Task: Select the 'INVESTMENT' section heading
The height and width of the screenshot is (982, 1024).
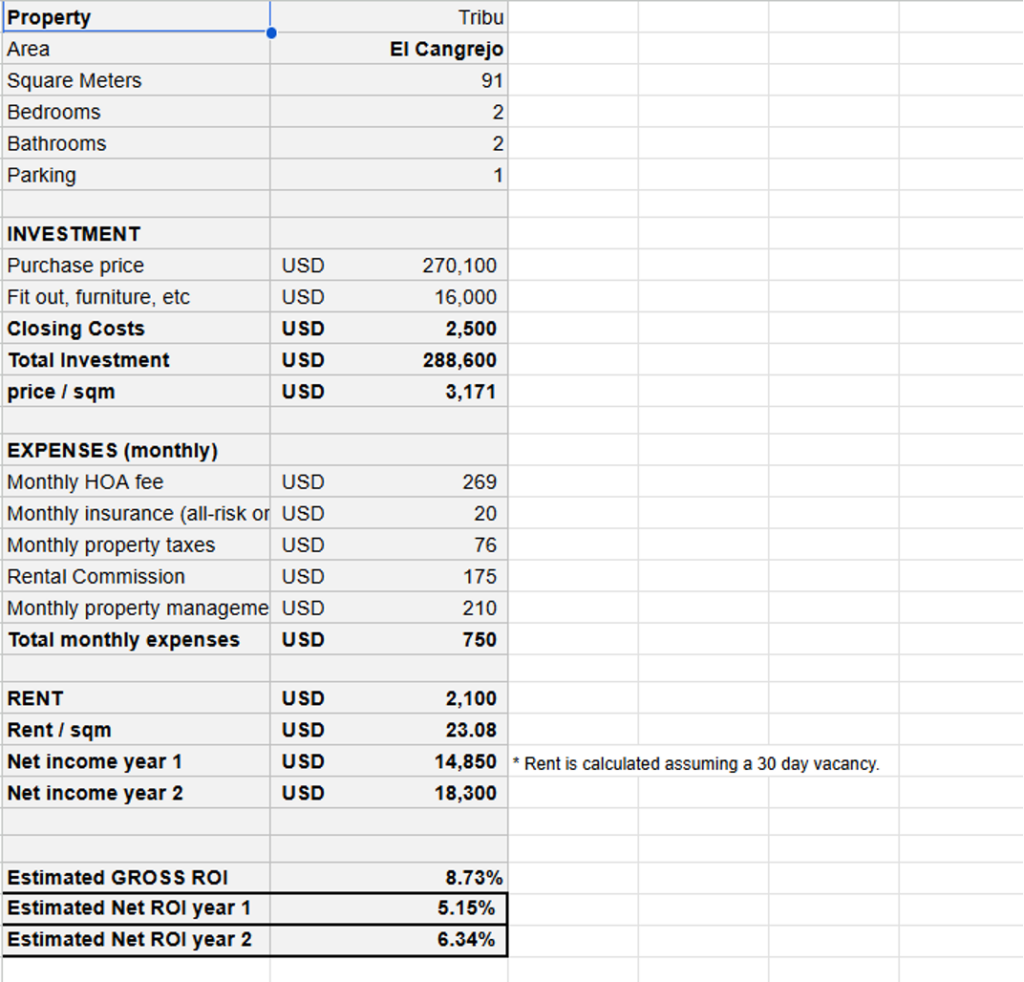Action: pyautogui.click(x=136, y=233)
